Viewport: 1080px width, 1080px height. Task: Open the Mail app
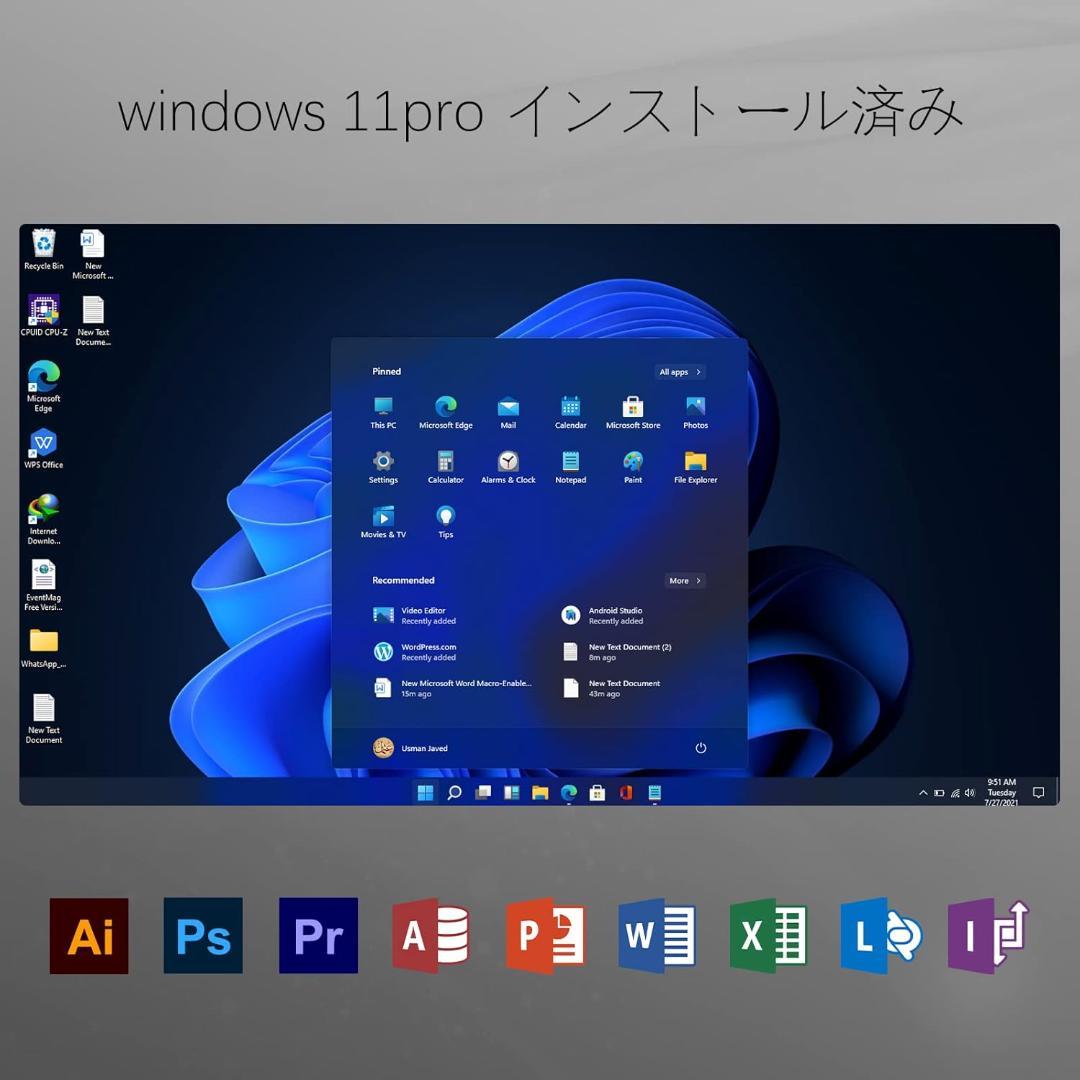tap(507, 408)
